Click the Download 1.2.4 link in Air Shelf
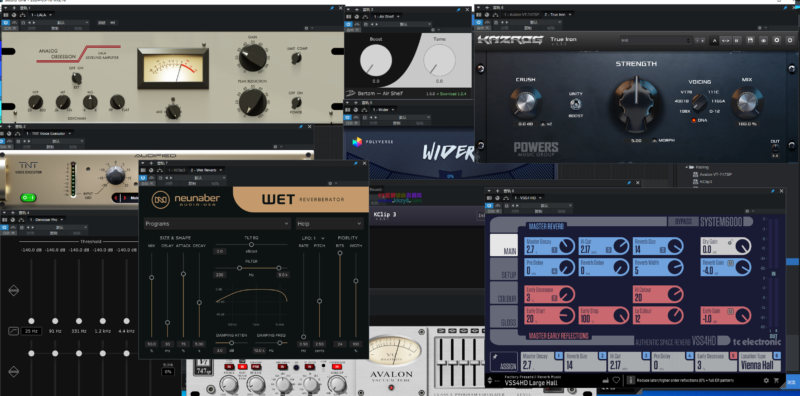 (453, 93)
